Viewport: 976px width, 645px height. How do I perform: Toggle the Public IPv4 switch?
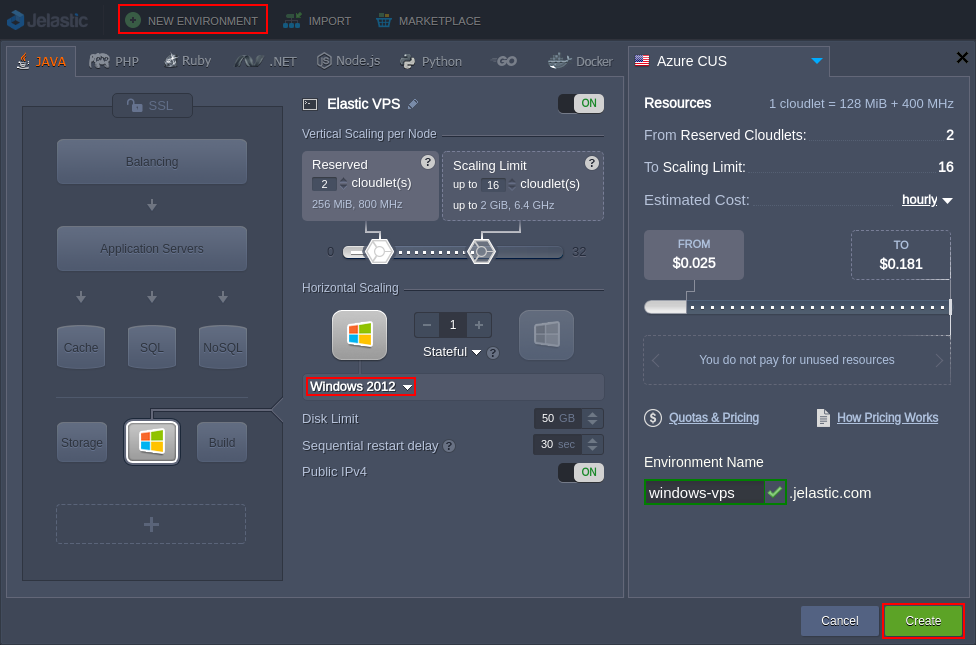pyautogui.click(x=581, y=472)
